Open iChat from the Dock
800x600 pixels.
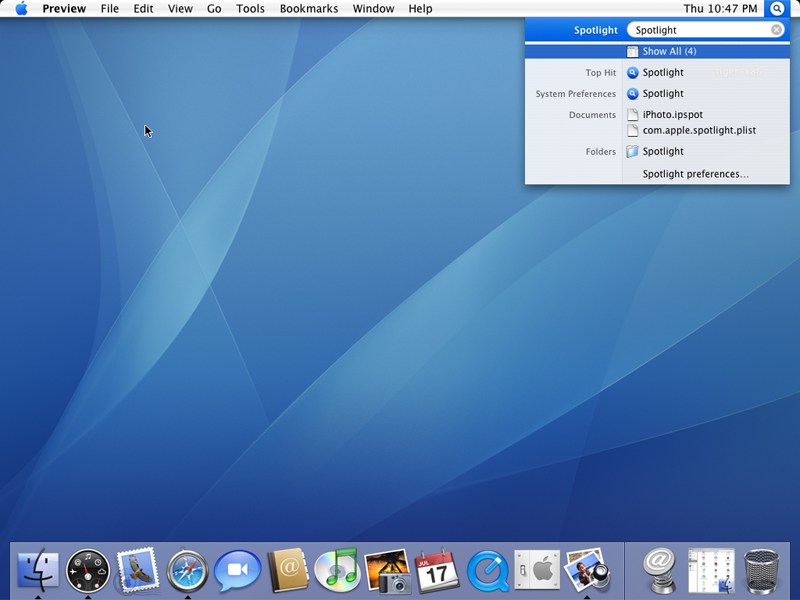pyautogui.click(x=237, y=570)
